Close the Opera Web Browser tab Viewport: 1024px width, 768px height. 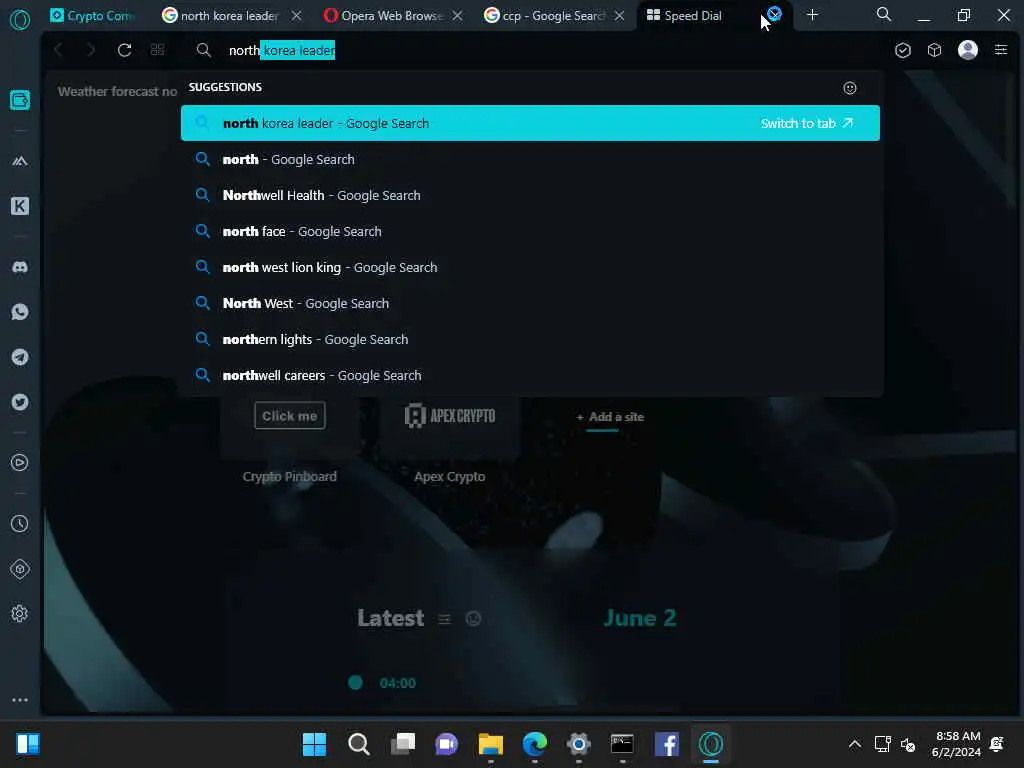click(458, 15)
